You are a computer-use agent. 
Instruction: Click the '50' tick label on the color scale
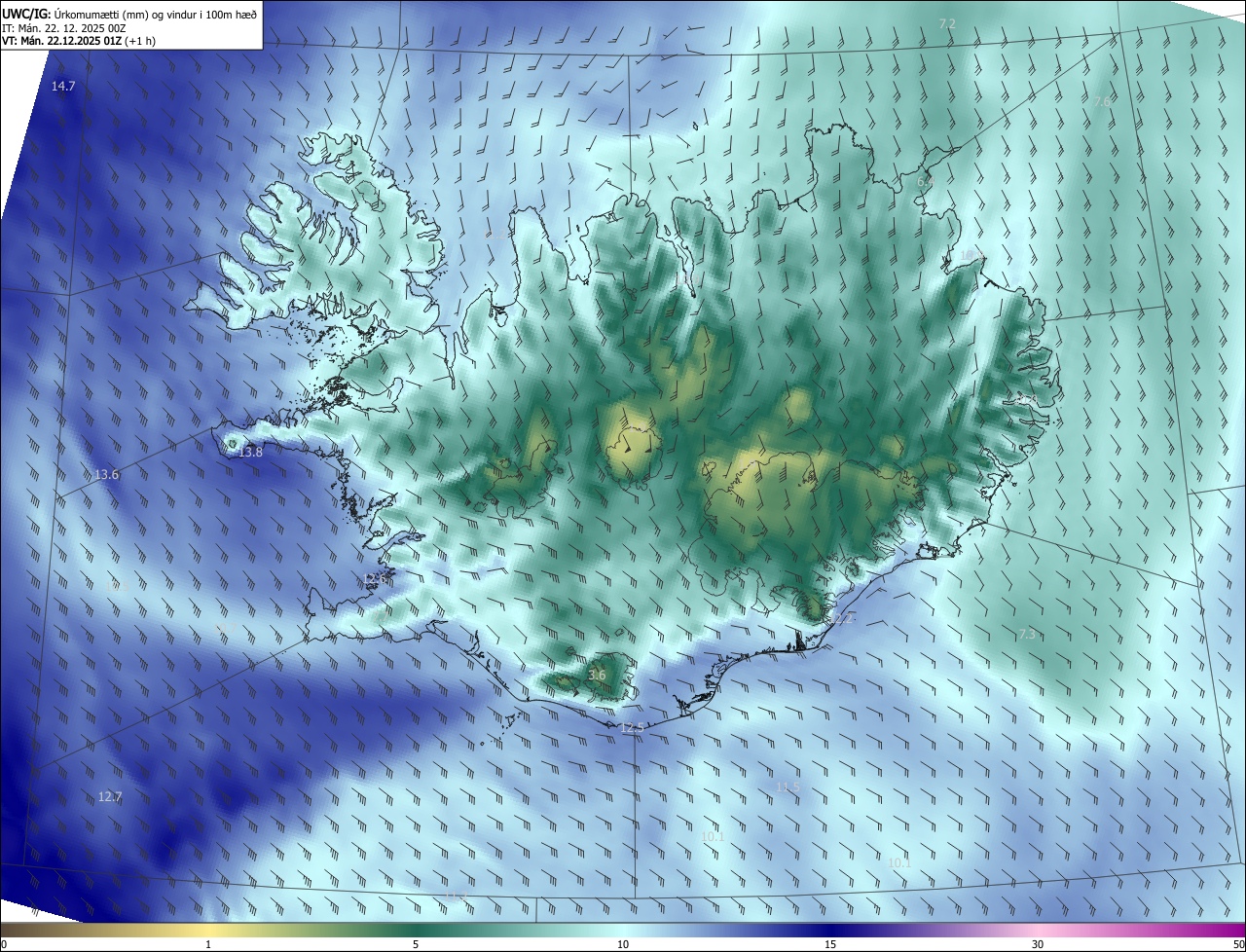pos(1238,944)
